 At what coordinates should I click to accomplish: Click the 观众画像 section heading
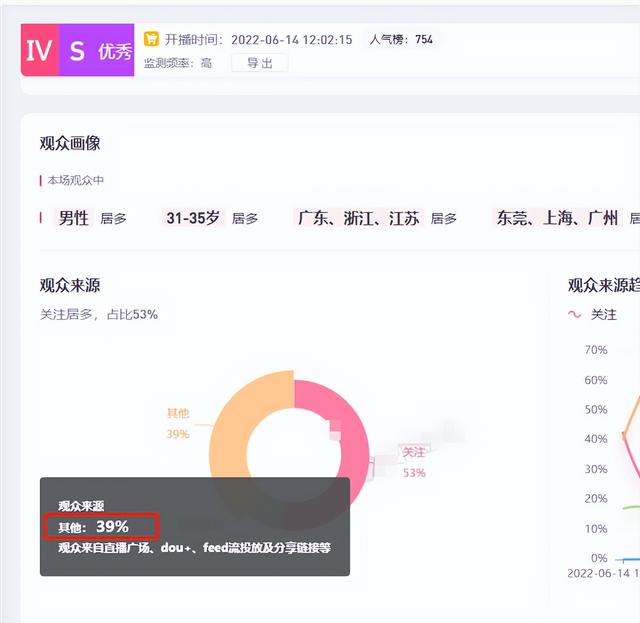point(70,143)
